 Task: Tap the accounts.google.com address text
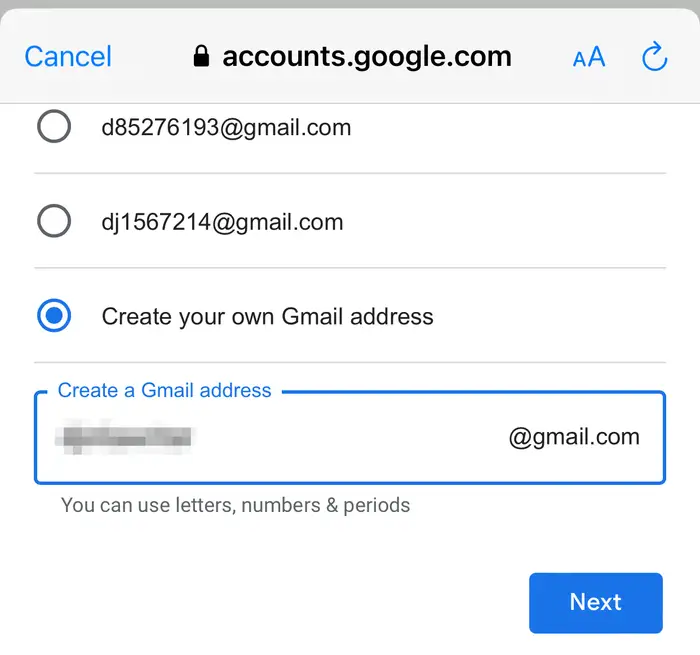click(x=367, y=57)
